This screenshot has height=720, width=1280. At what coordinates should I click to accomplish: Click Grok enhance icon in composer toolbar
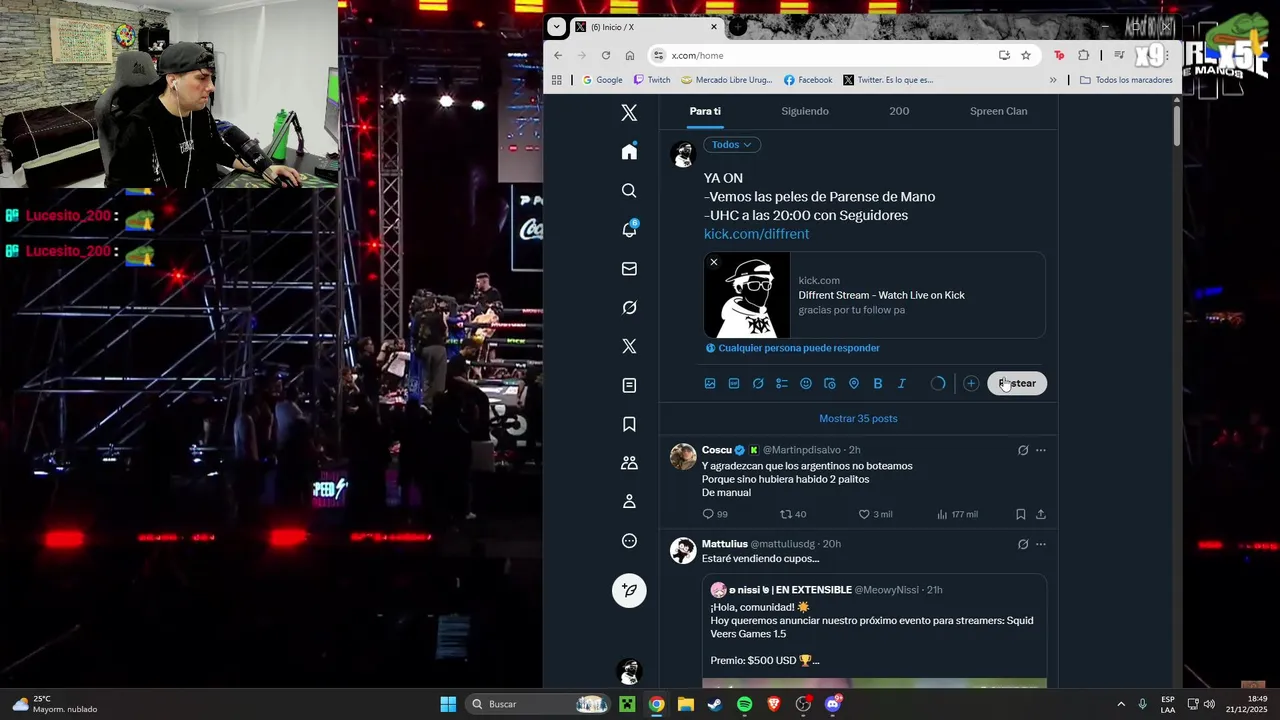[x=758, y=383]
